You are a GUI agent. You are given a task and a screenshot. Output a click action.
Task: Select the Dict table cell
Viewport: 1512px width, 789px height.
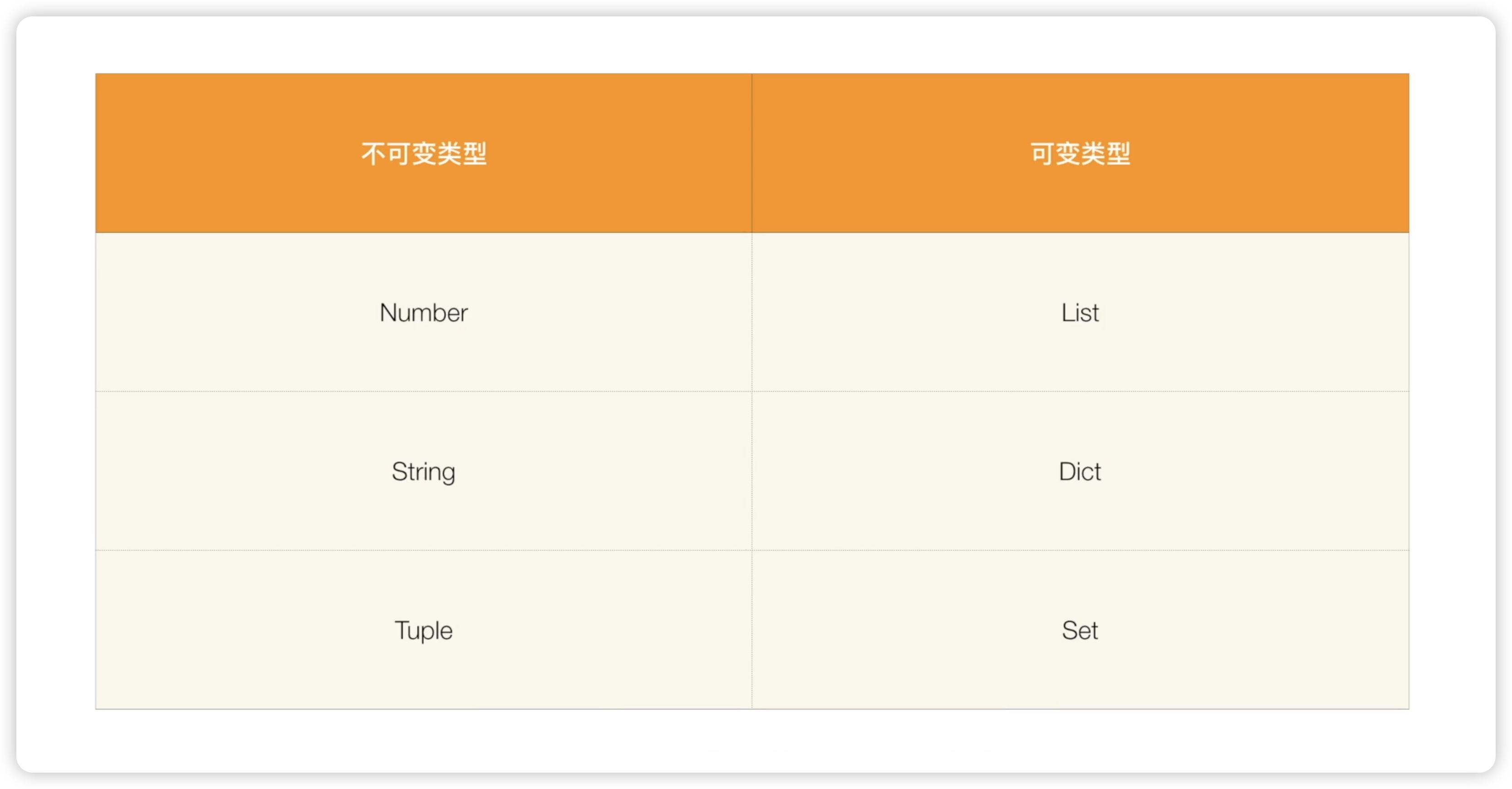[1080, 471]
